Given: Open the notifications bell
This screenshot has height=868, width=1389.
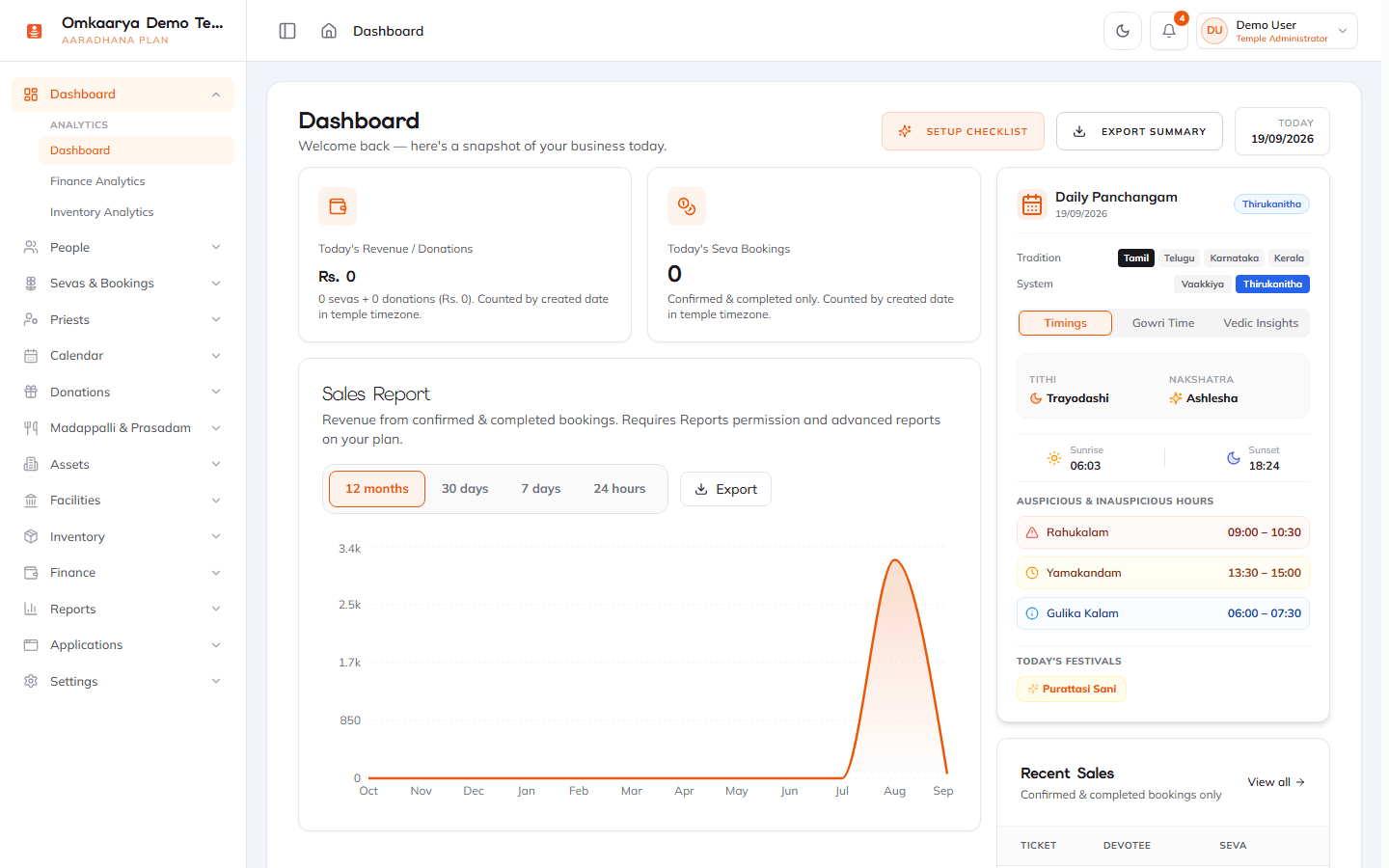Looking at the screenshot, I should coord(1169,31).
